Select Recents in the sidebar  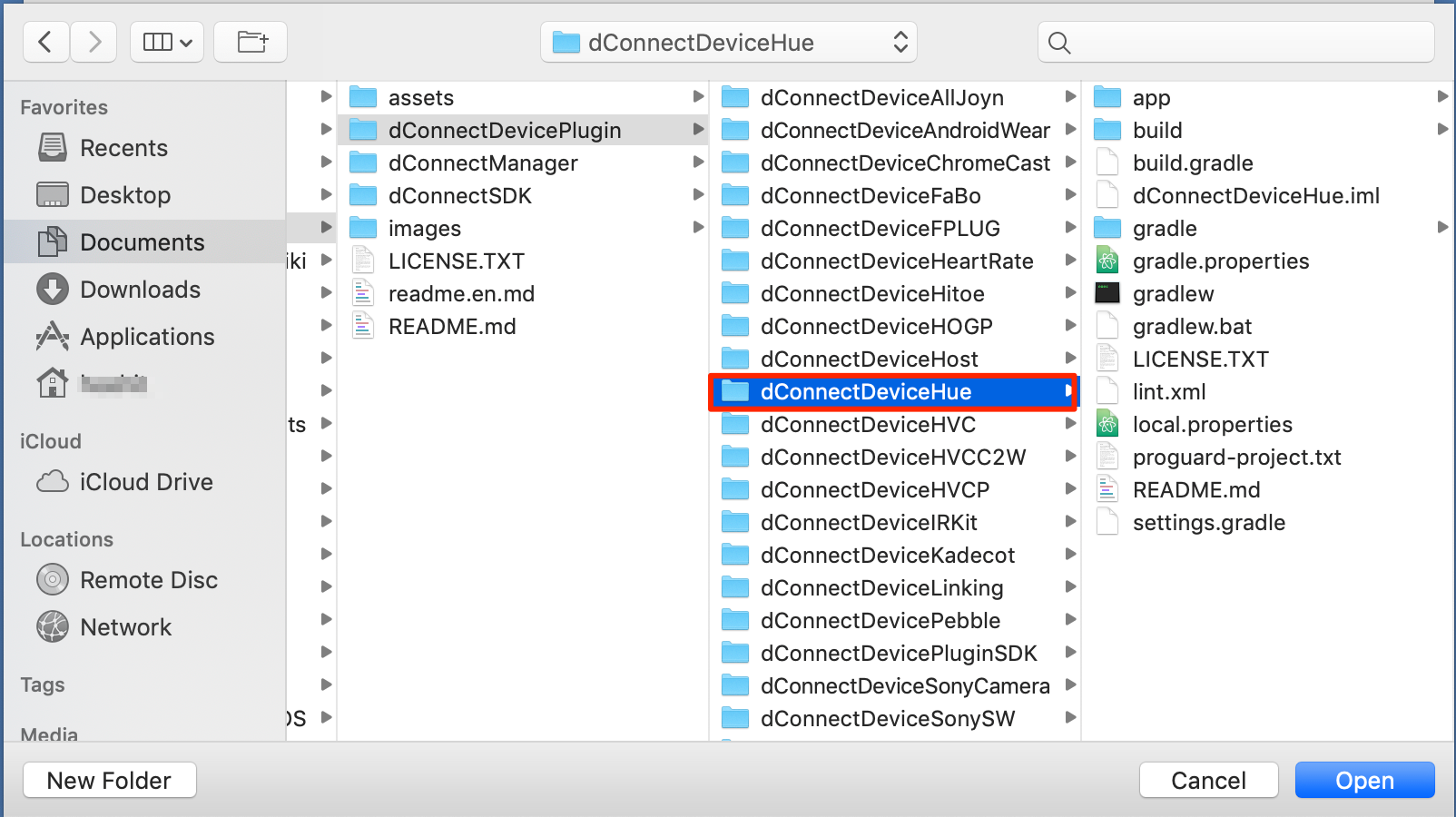(x=123, y=148)
